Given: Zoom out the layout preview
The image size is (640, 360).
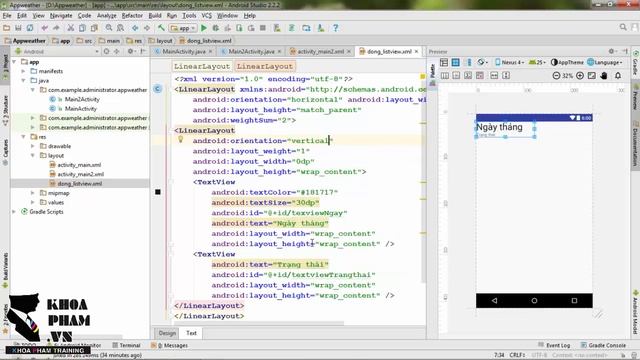Looking at the screenshot, I should coord(556,76).
